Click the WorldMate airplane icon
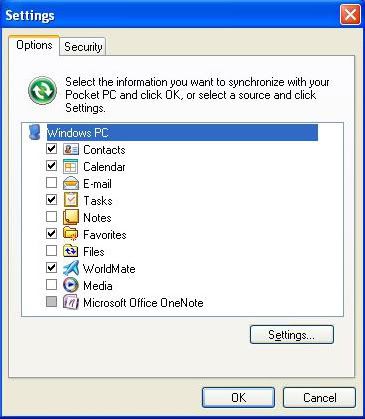This screenshot has height=419, width=365. pyautogui.click(x=71, y=268)
